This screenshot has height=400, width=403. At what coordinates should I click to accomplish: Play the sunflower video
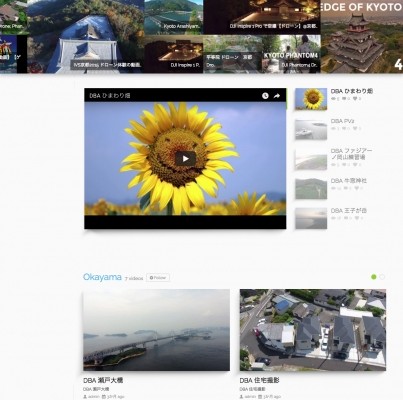185,159
